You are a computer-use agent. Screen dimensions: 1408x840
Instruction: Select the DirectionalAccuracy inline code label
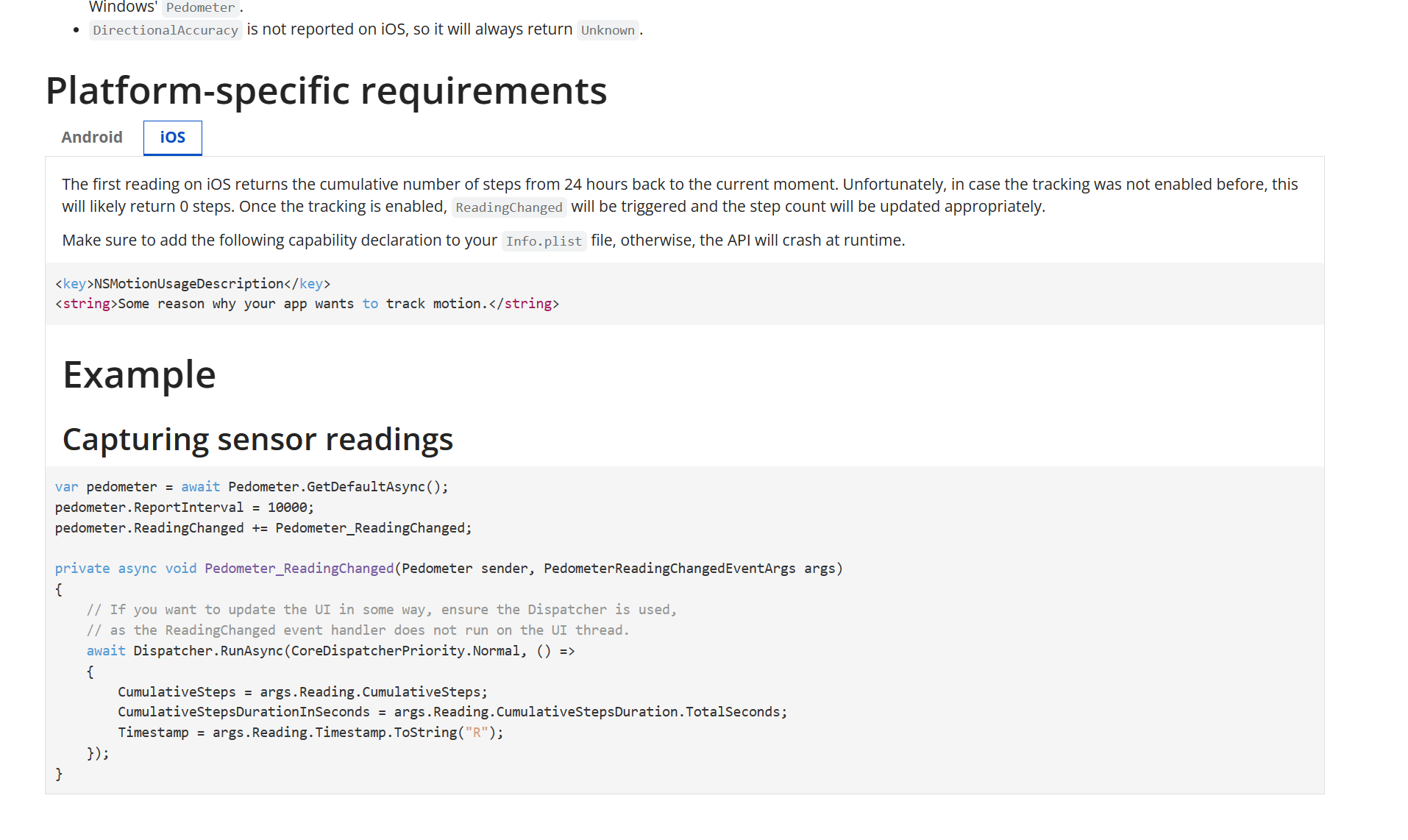click(x=165, y=29)
